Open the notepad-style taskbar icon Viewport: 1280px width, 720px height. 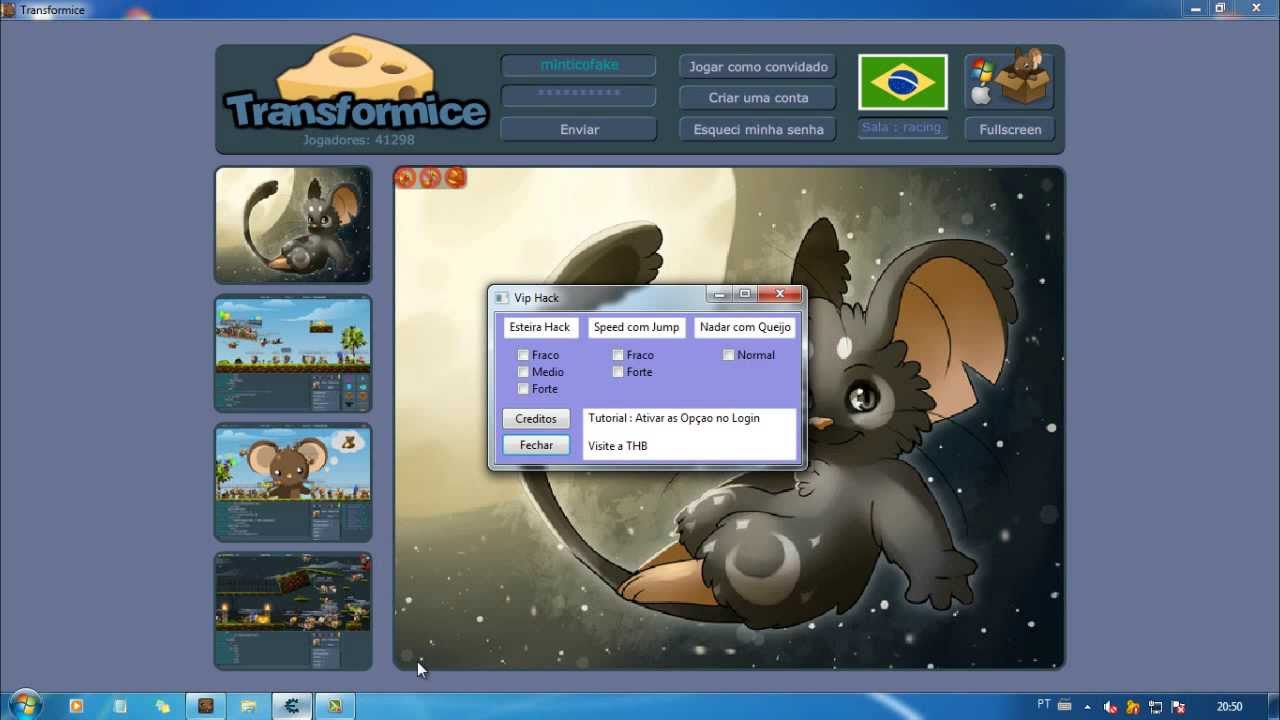pos(120,706)
